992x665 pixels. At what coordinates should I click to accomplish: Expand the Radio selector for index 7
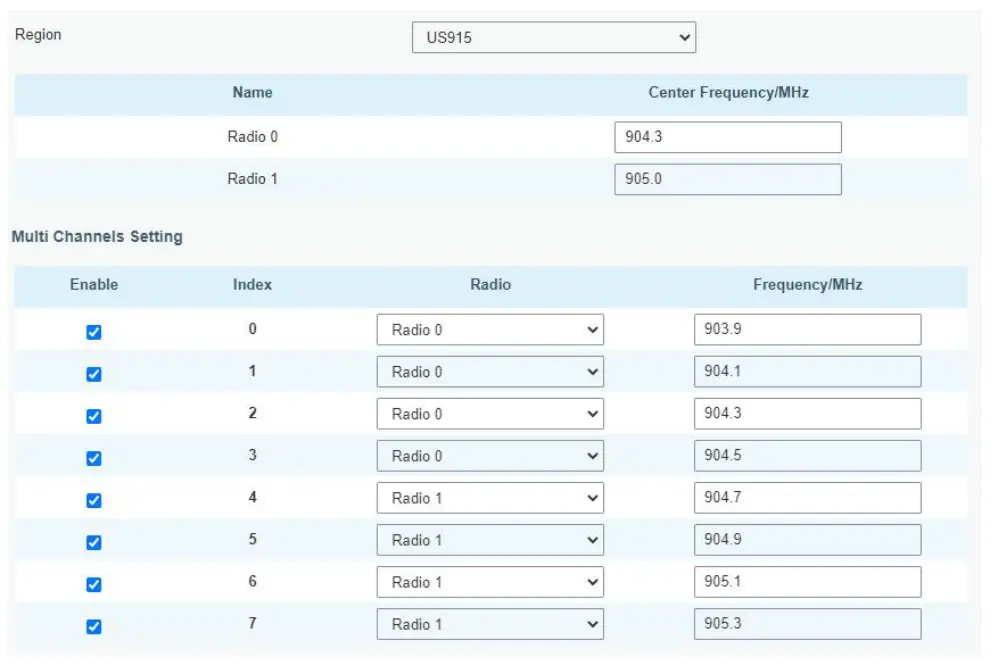pyautogui.click(x=490, y=625)
